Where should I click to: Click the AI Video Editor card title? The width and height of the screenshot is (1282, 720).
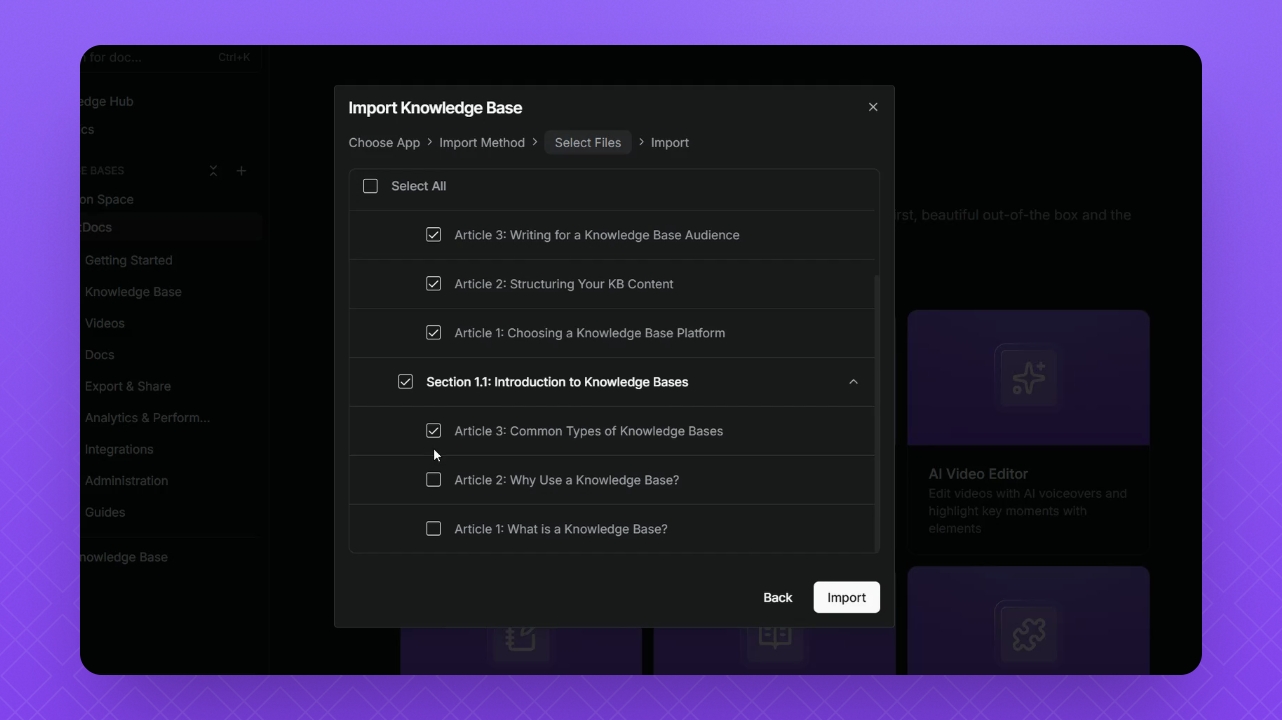pos(978,474)
